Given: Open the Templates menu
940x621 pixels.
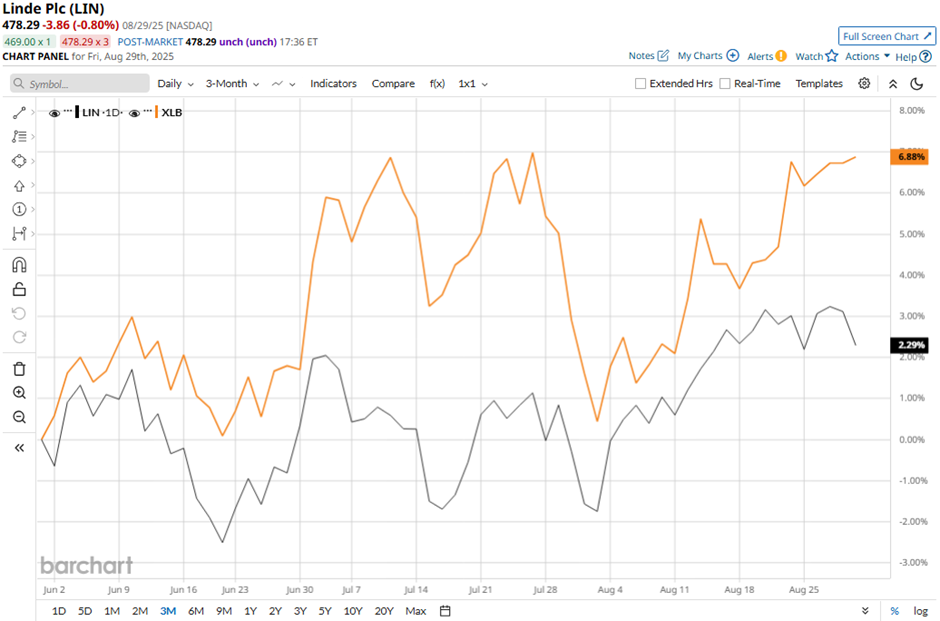Looking at the screenshot, I should pos(819,83).
